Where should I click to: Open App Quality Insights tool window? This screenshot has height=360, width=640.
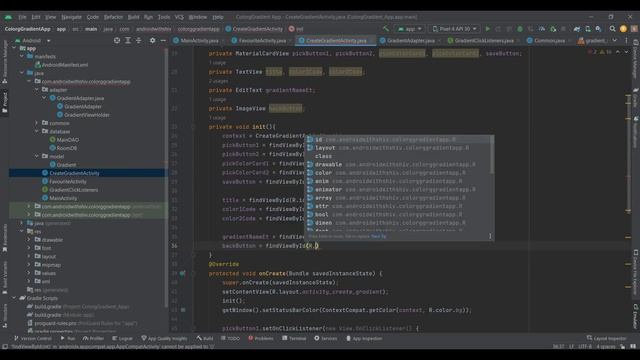pyautogui.click(x=164, y=338)
